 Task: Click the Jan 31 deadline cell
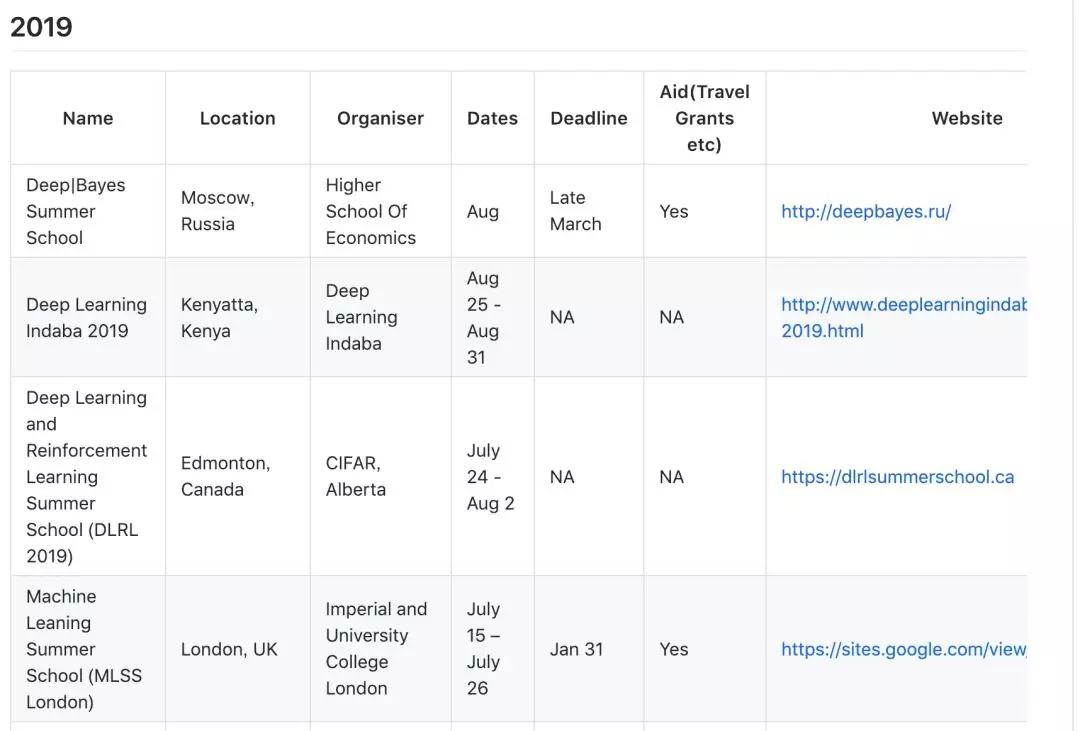click(577, 649)
